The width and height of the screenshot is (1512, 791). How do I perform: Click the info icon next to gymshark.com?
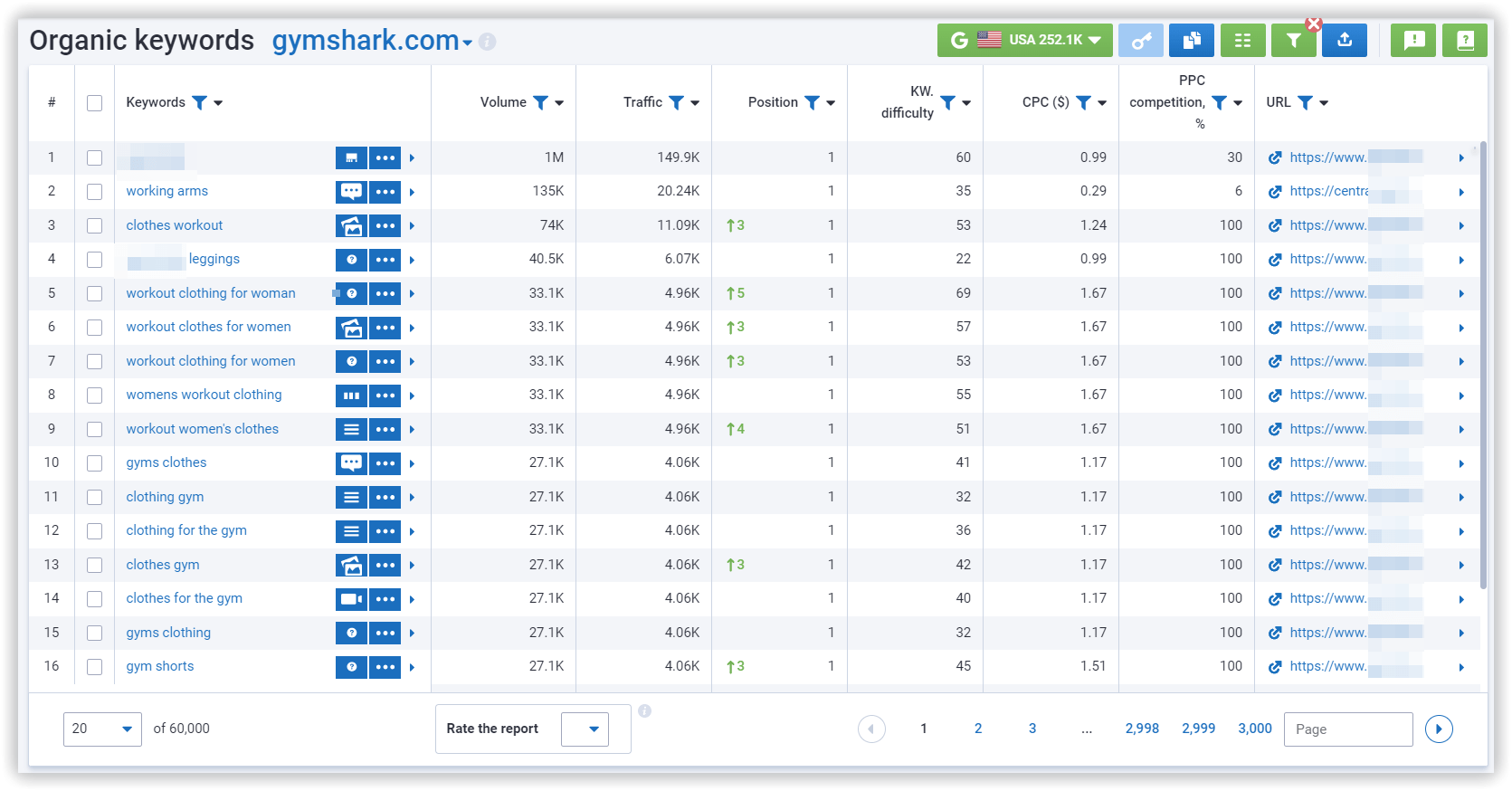(488, 42)
